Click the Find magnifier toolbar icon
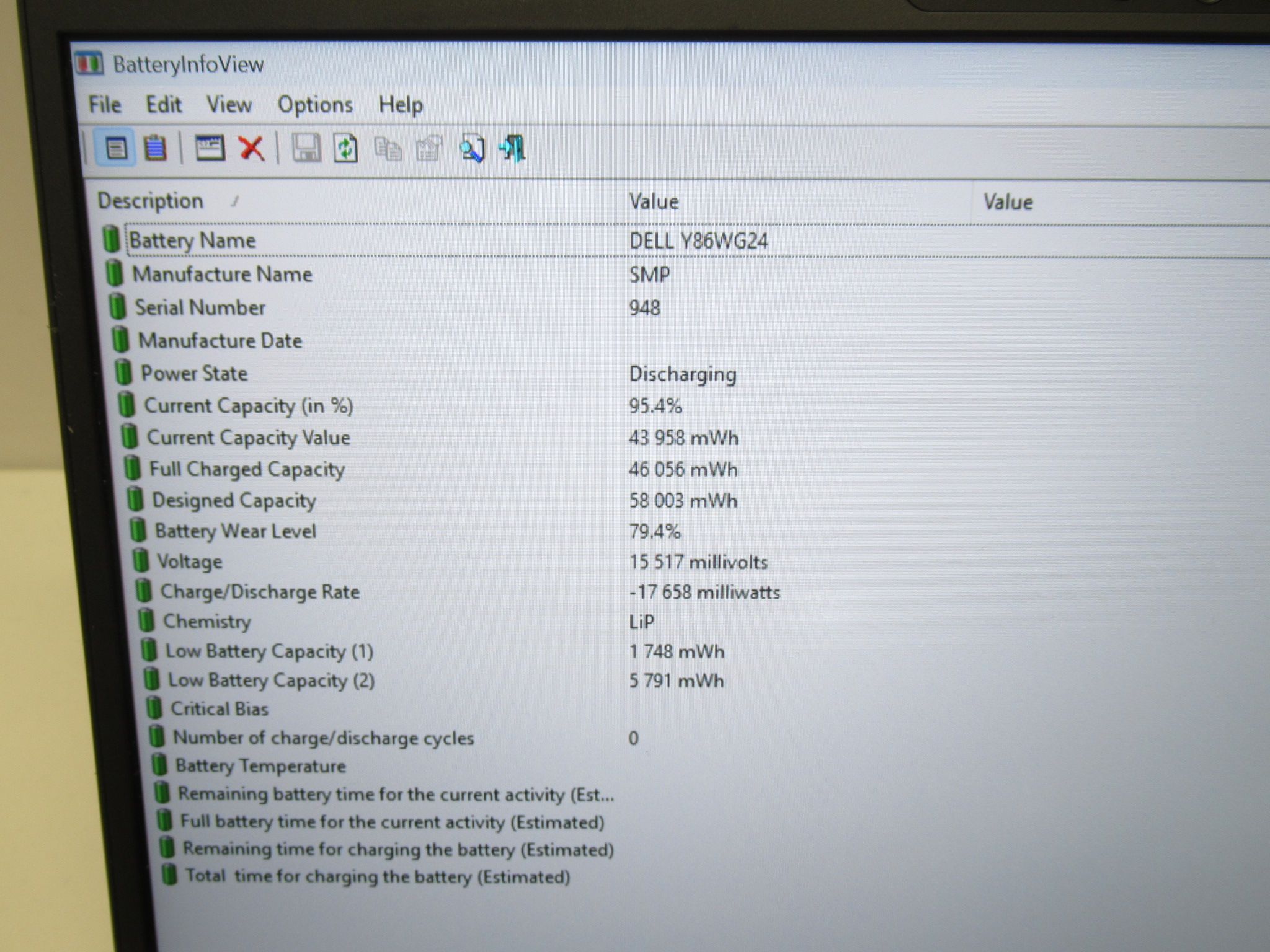1270x952 pixels. (x=472, y=149)
